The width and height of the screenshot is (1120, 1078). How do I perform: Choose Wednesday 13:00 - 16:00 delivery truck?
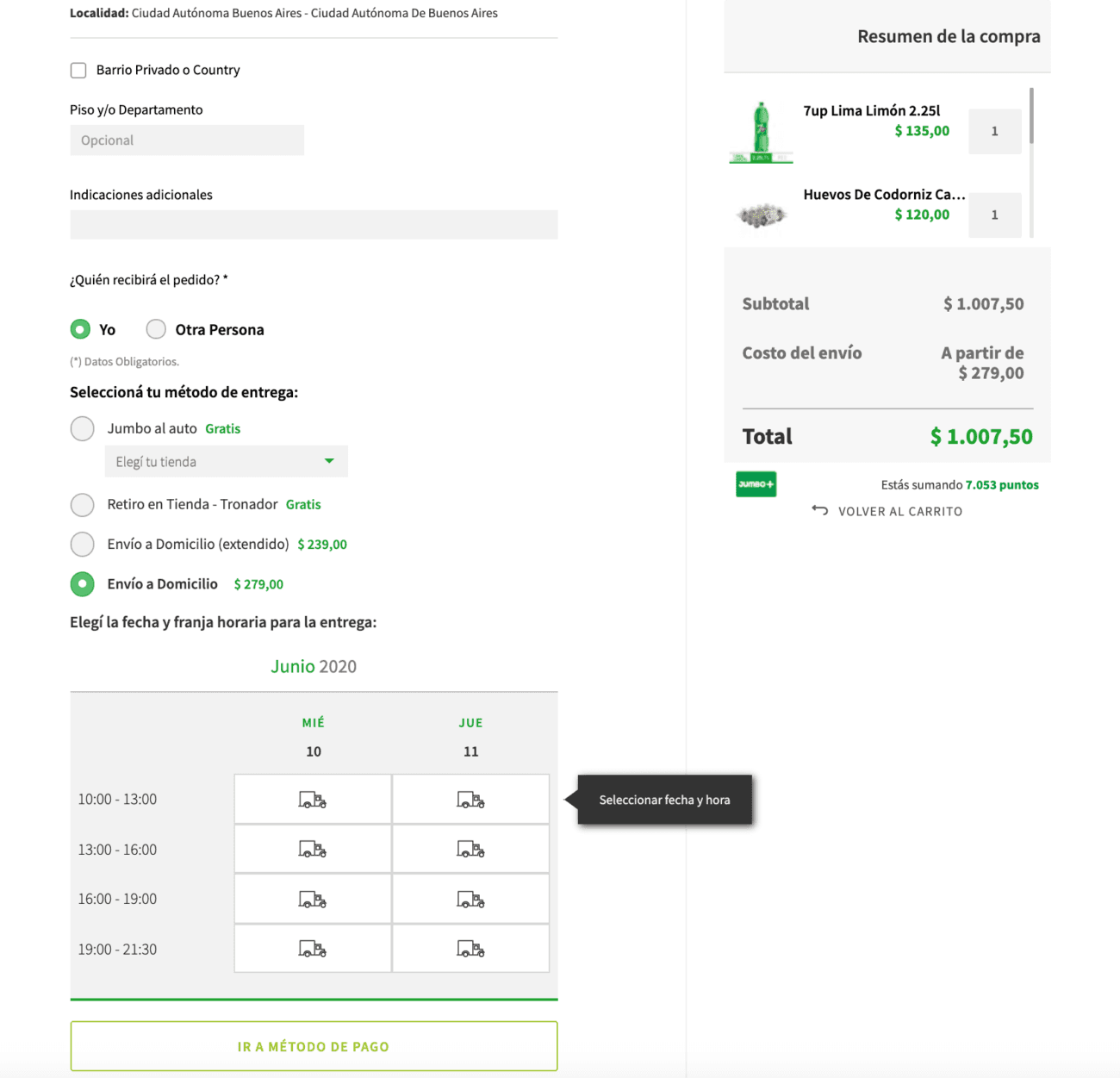(x=313, y=850)
